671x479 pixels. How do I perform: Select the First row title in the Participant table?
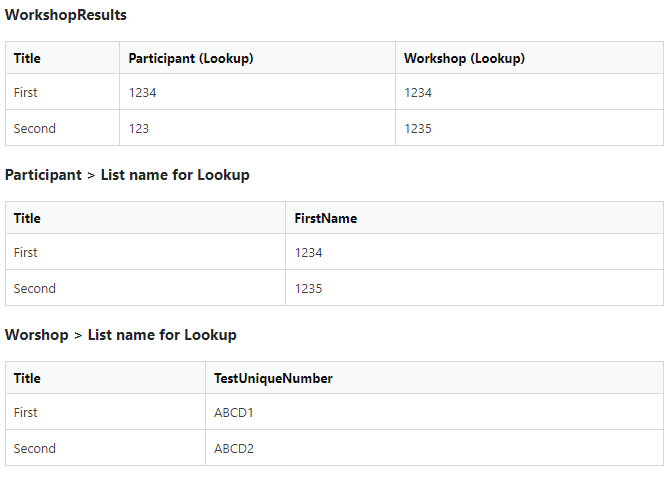tap(26, 252)
